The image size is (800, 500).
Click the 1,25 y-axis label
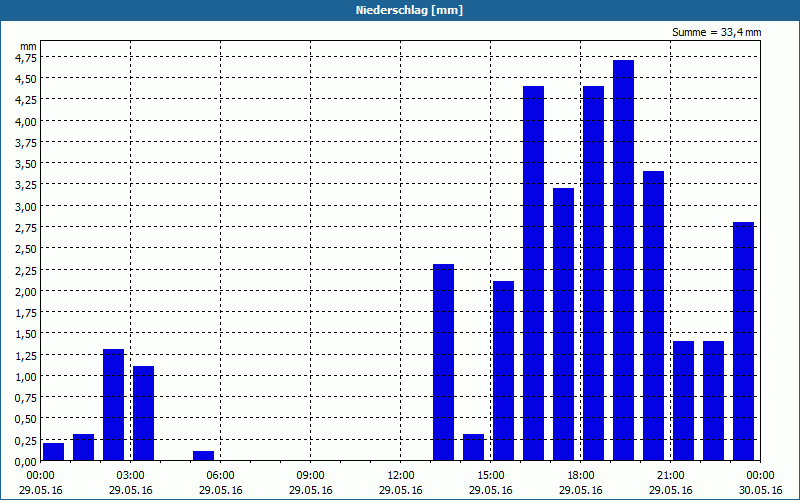point(26,355)
